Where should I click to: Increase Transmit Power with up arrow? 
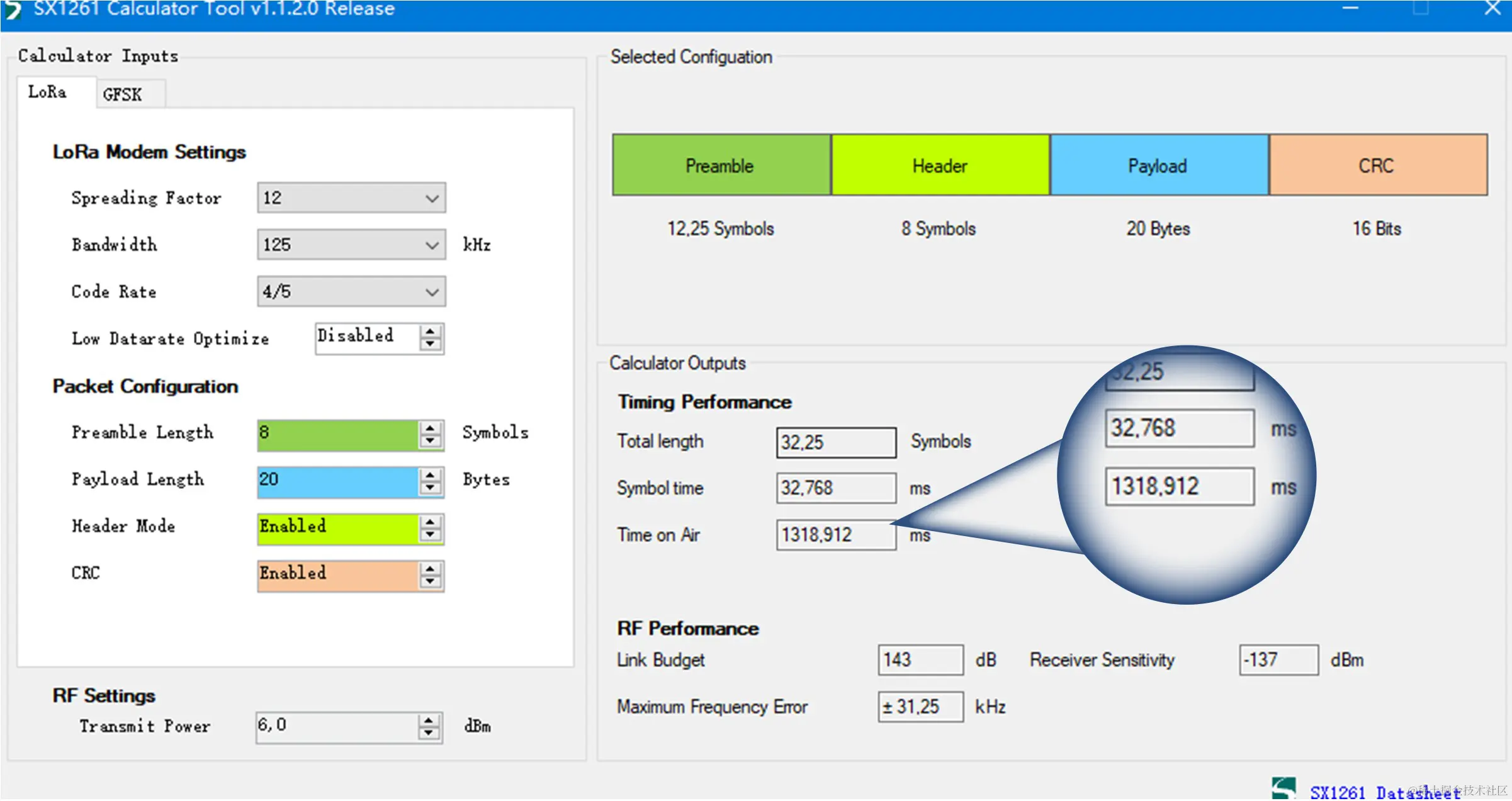pos(429,720)
